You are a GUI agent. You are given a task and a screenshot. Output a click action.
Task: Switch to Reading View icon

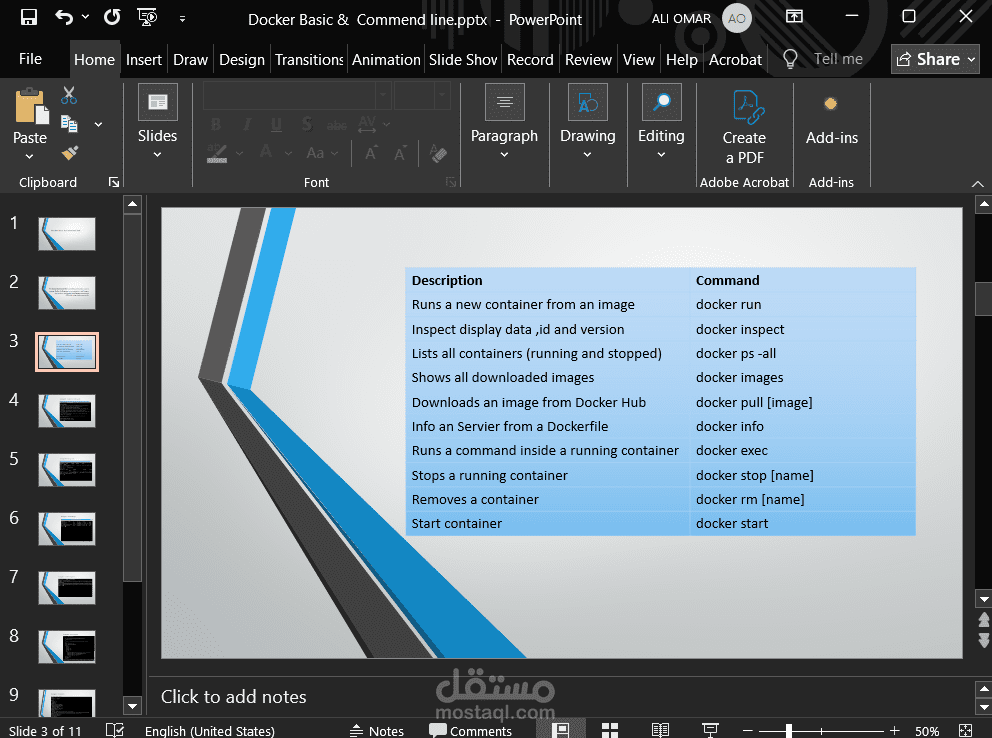click(x=660, y=730)
